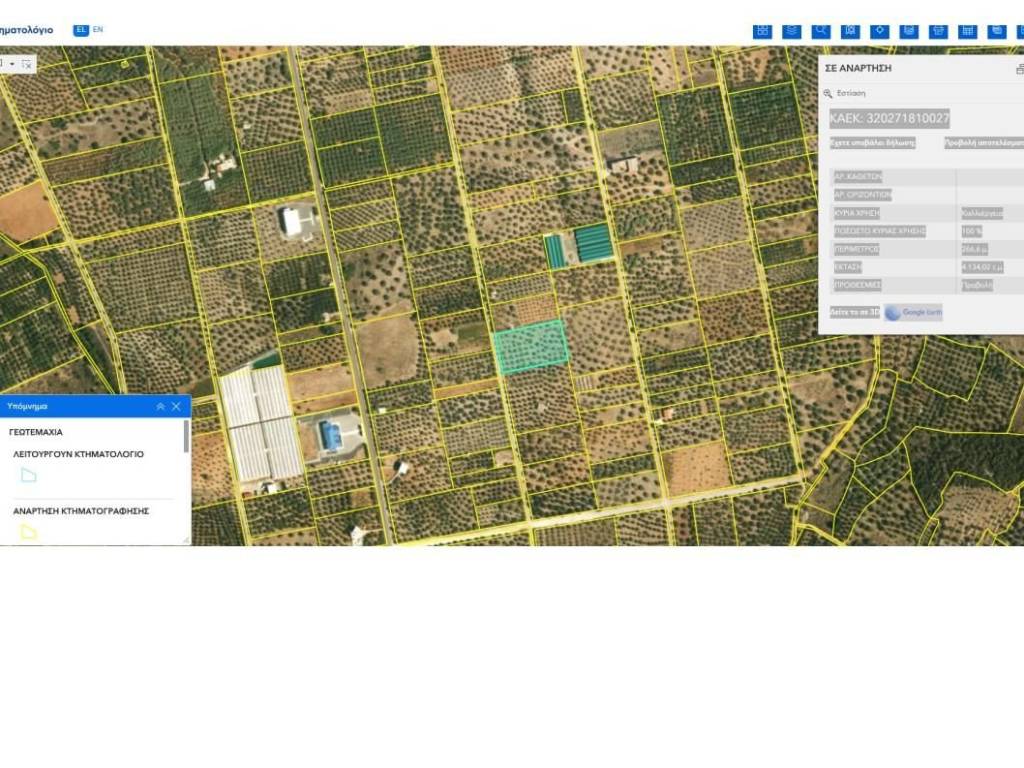Click the print tool icon in toolbar

938,31
